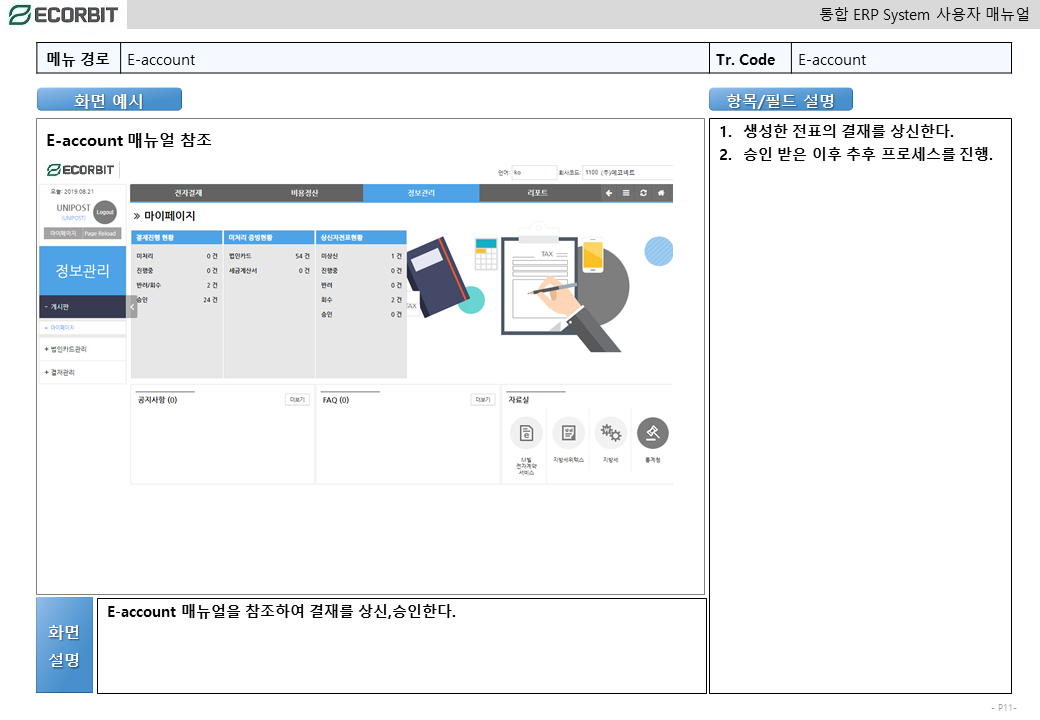The image size is (1040, 720).
Task: Click the back arrow icon in the navigation bar
Action: pyautogui.click(x=609, y=193)
